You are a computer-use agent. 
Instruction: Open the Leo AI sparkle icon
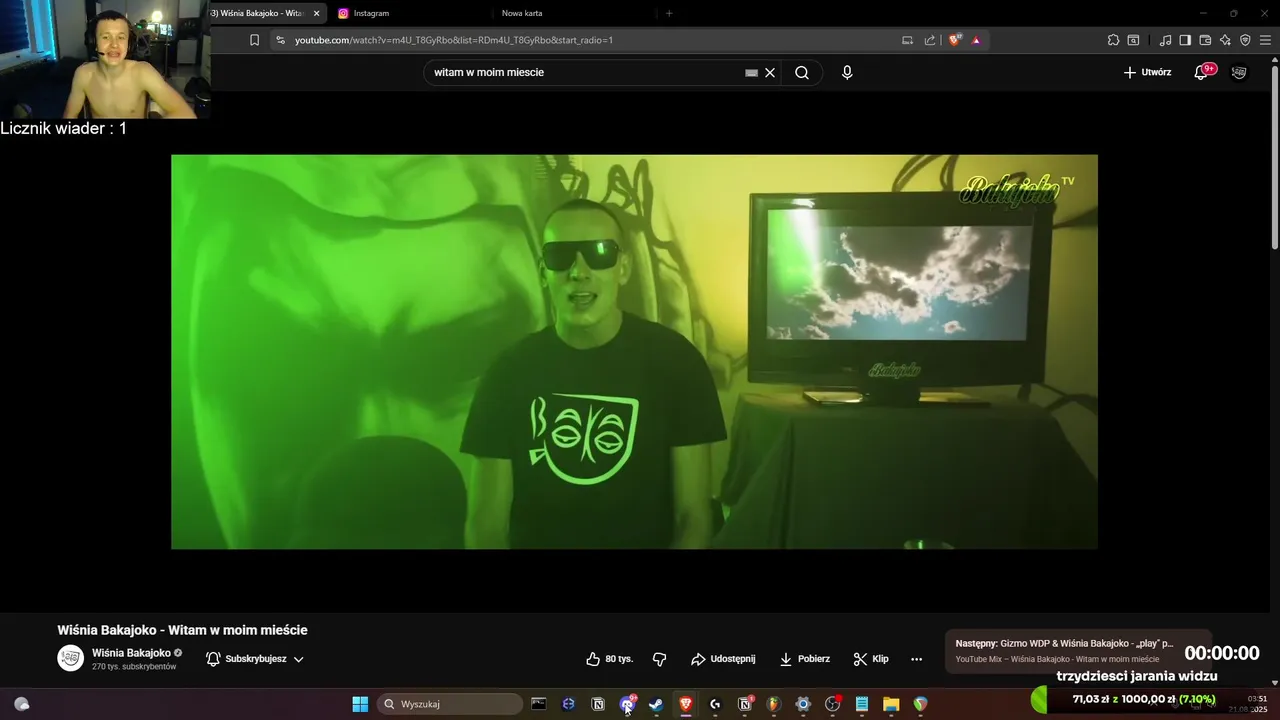click(x=1225, y=40)
